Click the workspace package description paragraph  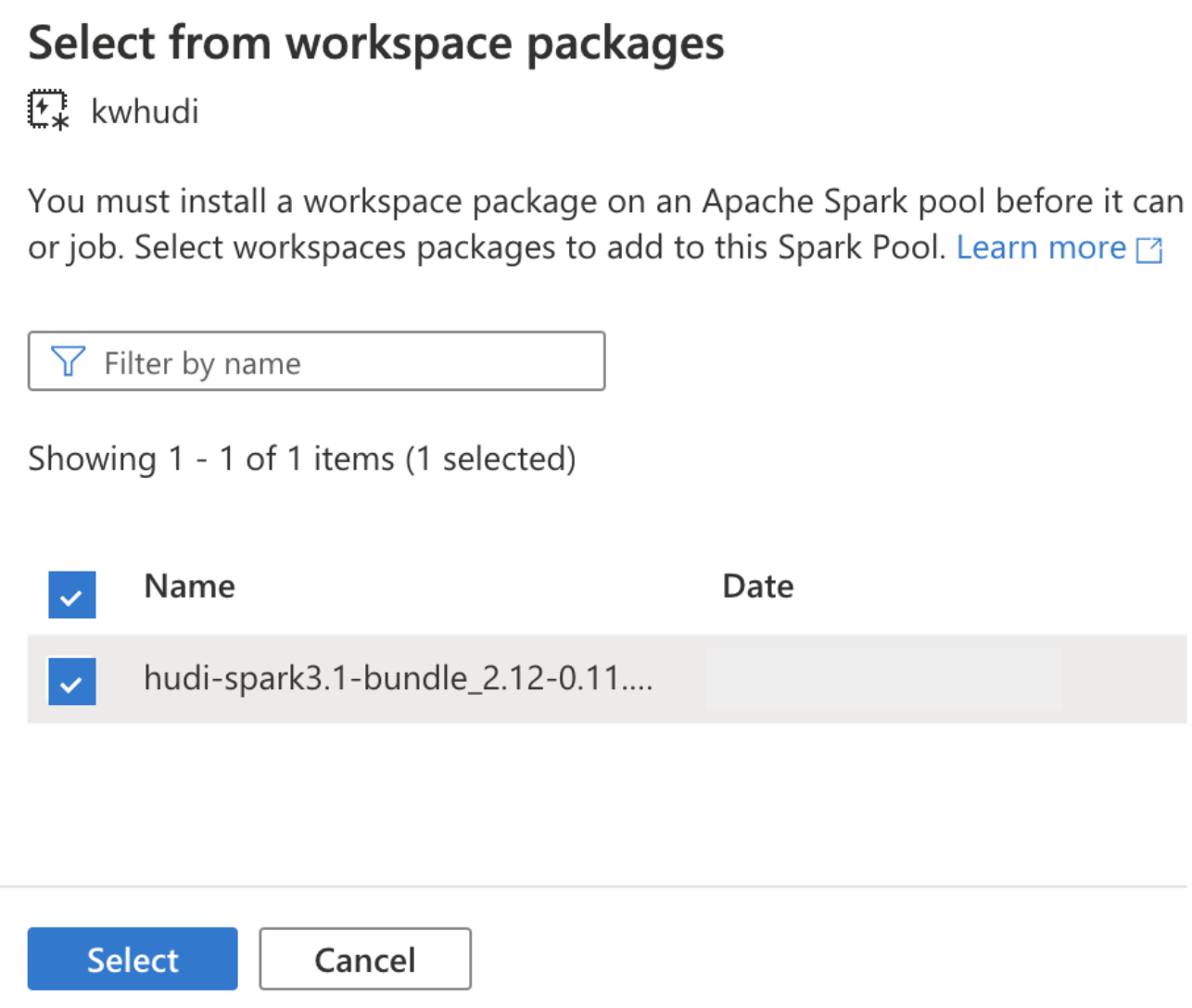pos(607,224)
